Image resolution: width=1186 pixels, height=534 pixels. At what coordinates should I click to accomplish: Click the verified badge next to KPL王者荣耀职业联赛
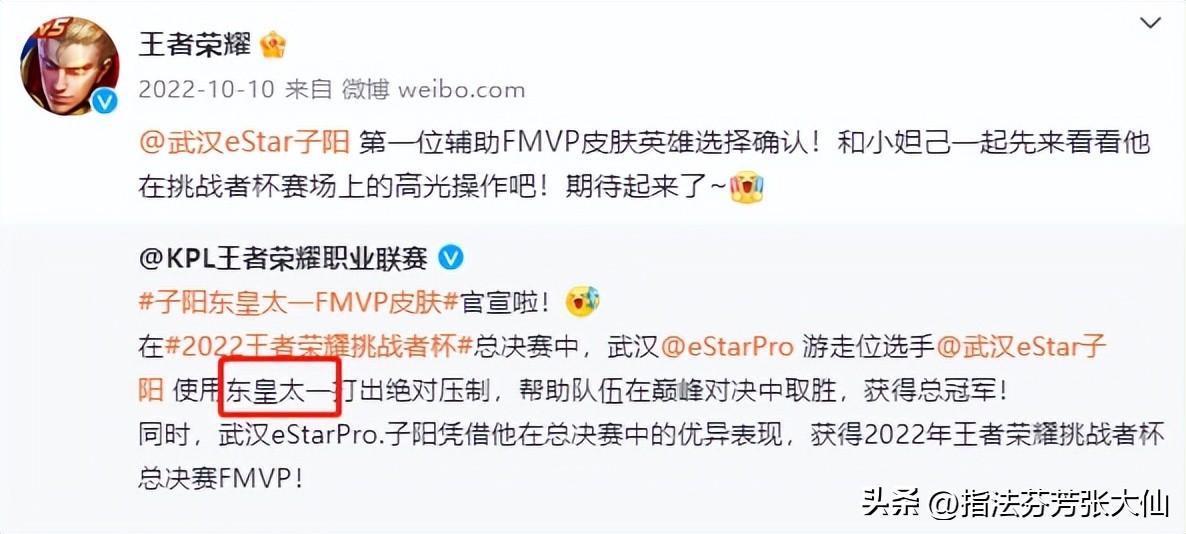pos(452,259)
